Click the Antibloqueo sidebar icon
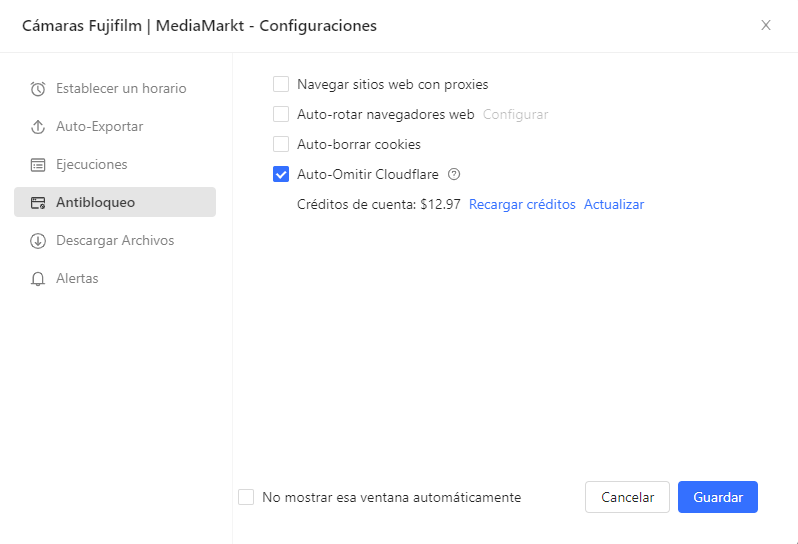798x544 pixels. click(x=38, y=203)
